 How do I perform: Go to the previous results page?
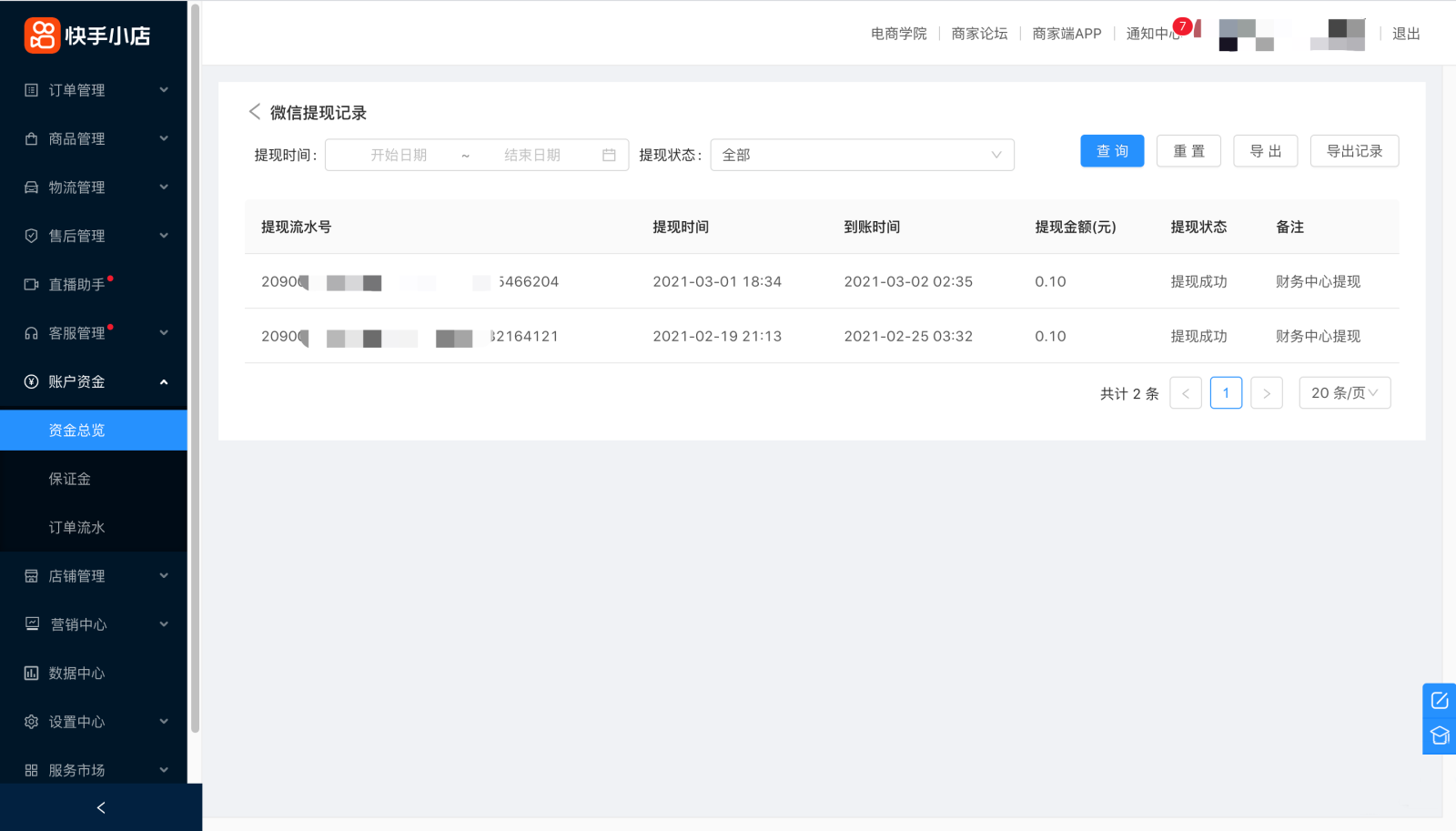1186,393
